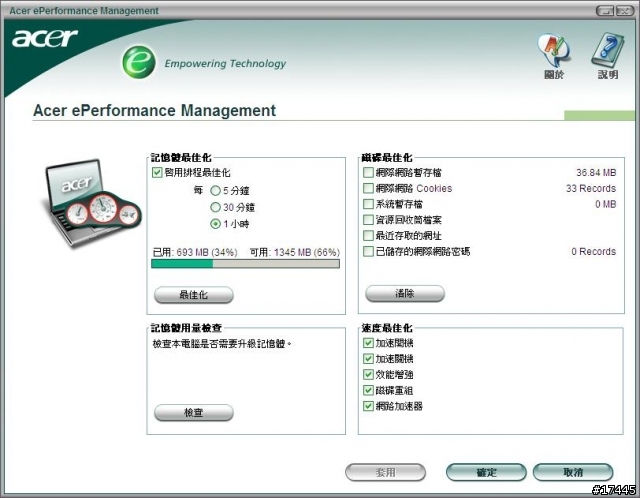Check 網際網路暫存檔 checkbox
The height and width of the screenshot is (498, 640).
368,172
